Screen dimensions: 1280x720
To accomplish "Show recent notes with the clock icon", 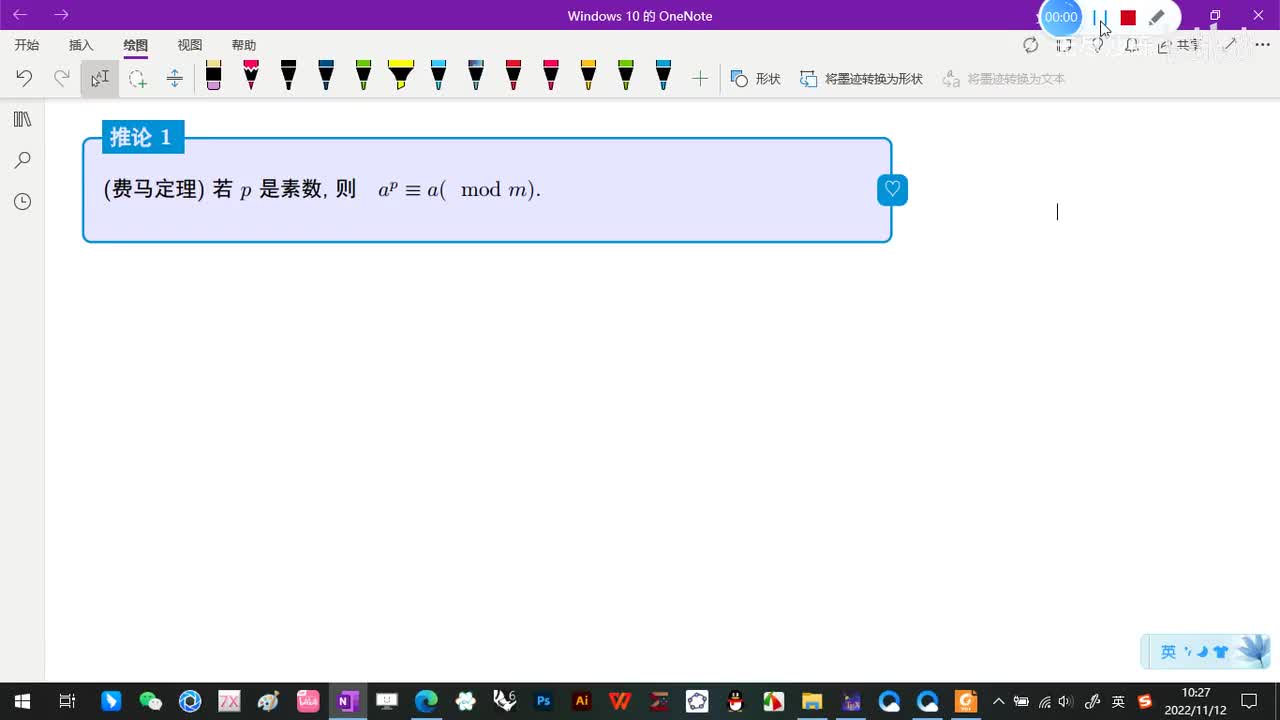I will (x=22, y=201).
